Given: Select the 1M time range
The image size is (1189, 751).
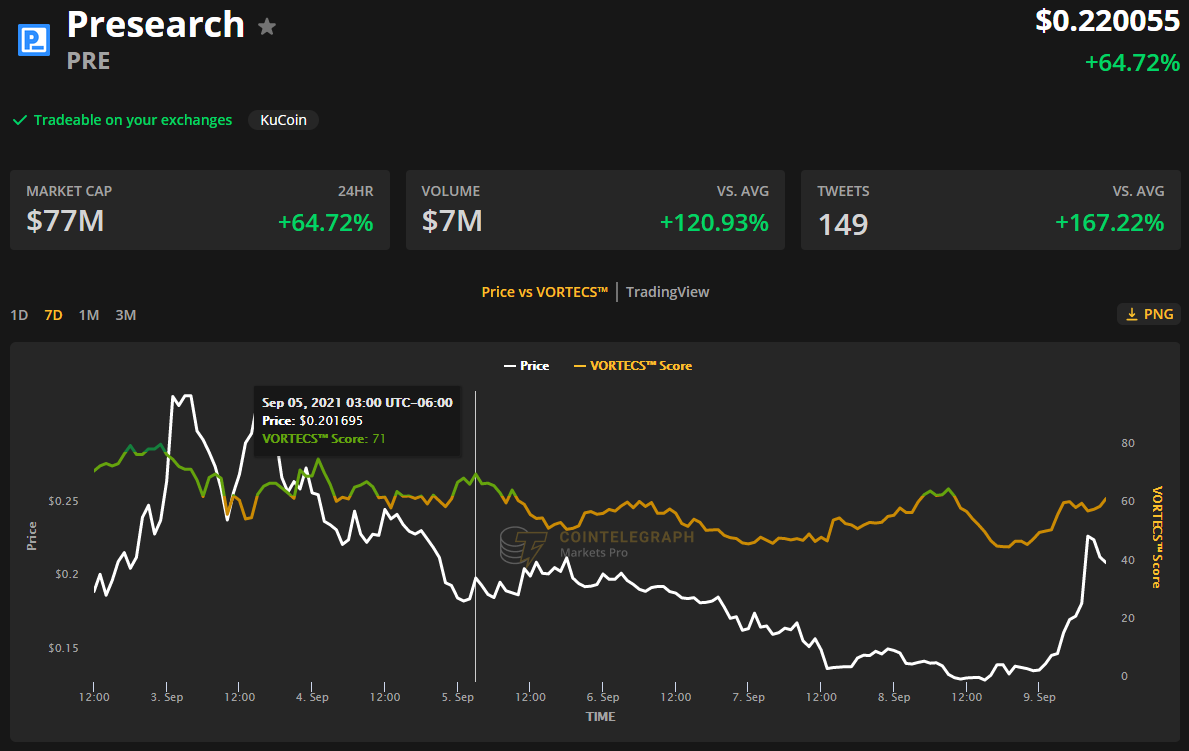Looking at the screenshot, I should click(89, 315).
